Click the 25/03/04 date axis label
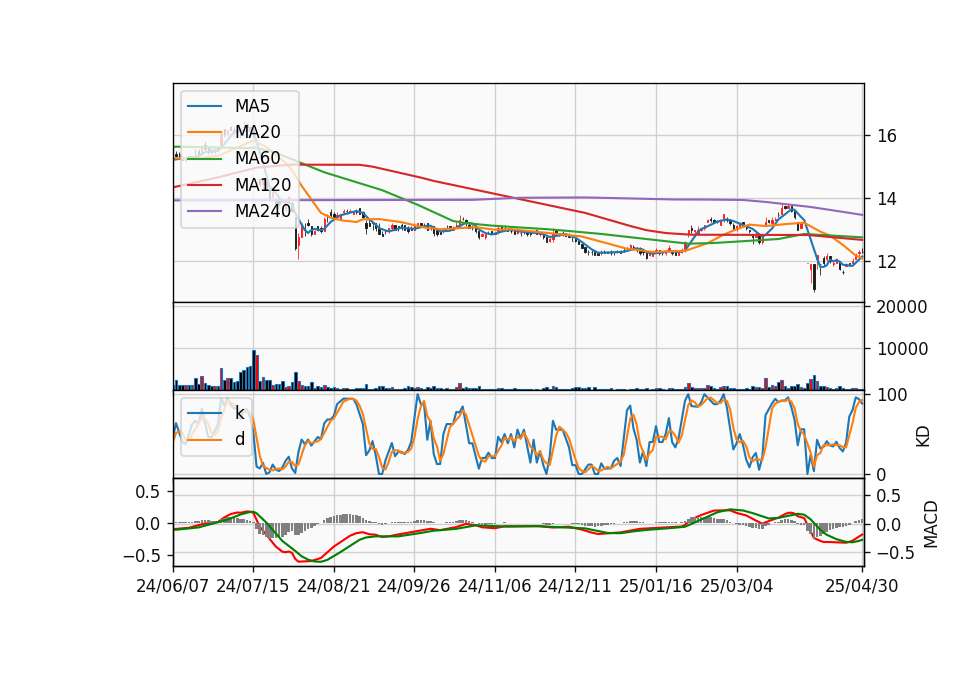960x690 pixels. [x=737, y=586]
